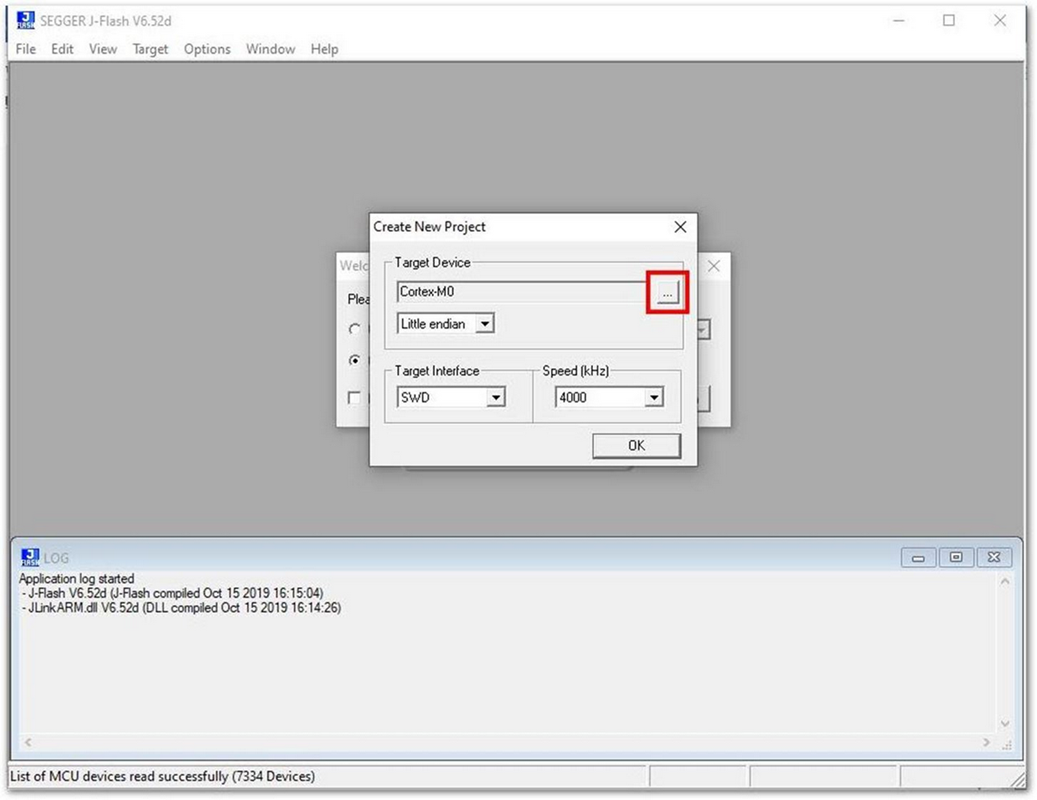Click the JLinkARM.dll V6.52d log line

182,608
